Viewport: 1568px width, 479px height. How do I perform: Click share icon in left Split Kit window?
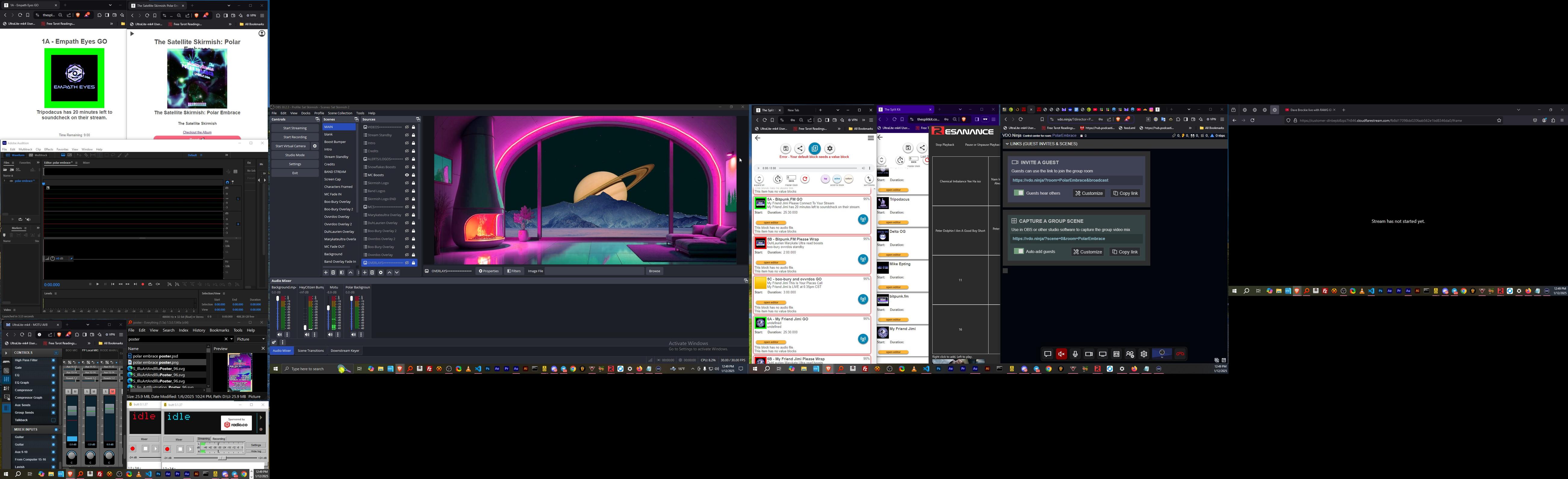800,148
